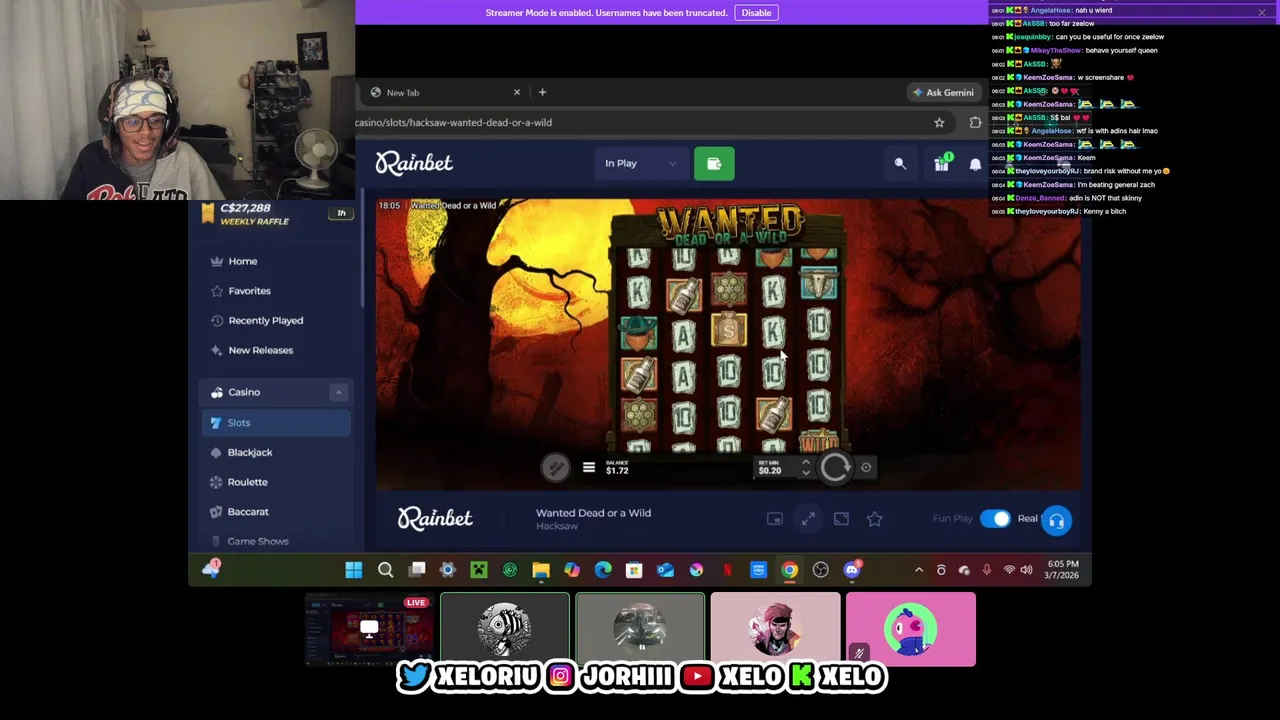Select Blackjack in the casino sidebar
This screenshot has width=1280, height=720.
pos(275,452)
